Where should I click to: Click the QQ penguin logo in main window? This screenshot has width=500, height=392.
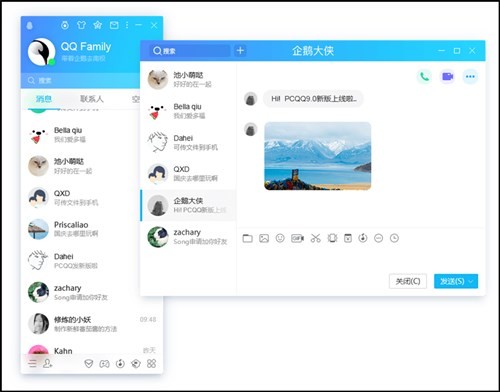pyautogui.click(x=30, y=25)
